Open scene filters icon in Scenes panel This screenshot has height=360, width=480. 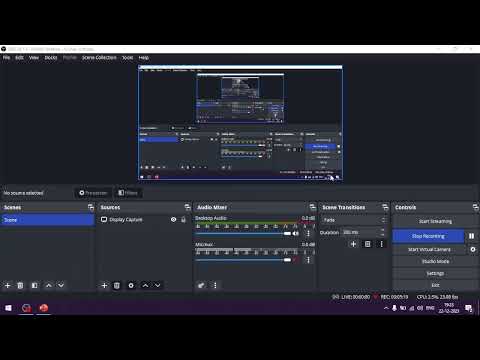click(x=34, y=285)
